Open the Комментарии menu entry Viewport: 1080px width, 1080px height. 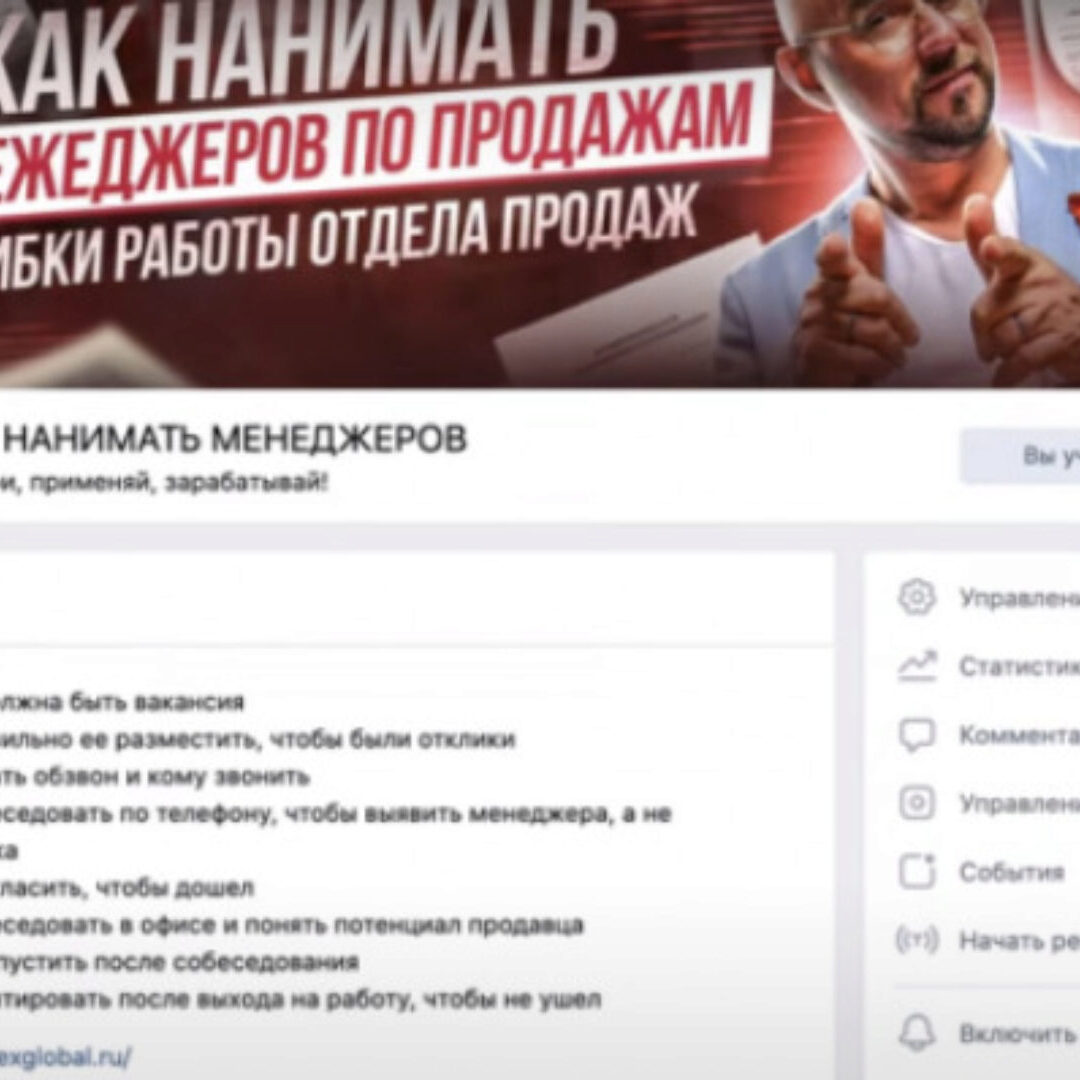pos(1019,735)
